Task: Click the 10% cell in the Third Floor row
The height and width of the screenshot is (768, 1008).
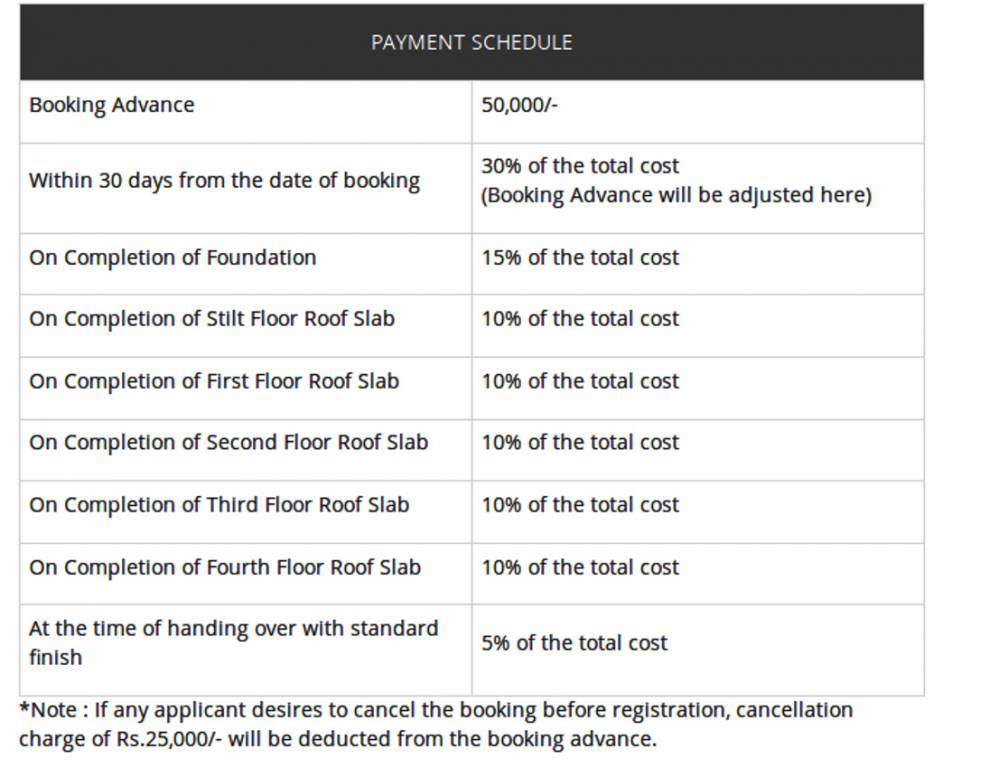Action: pos(580,505)
